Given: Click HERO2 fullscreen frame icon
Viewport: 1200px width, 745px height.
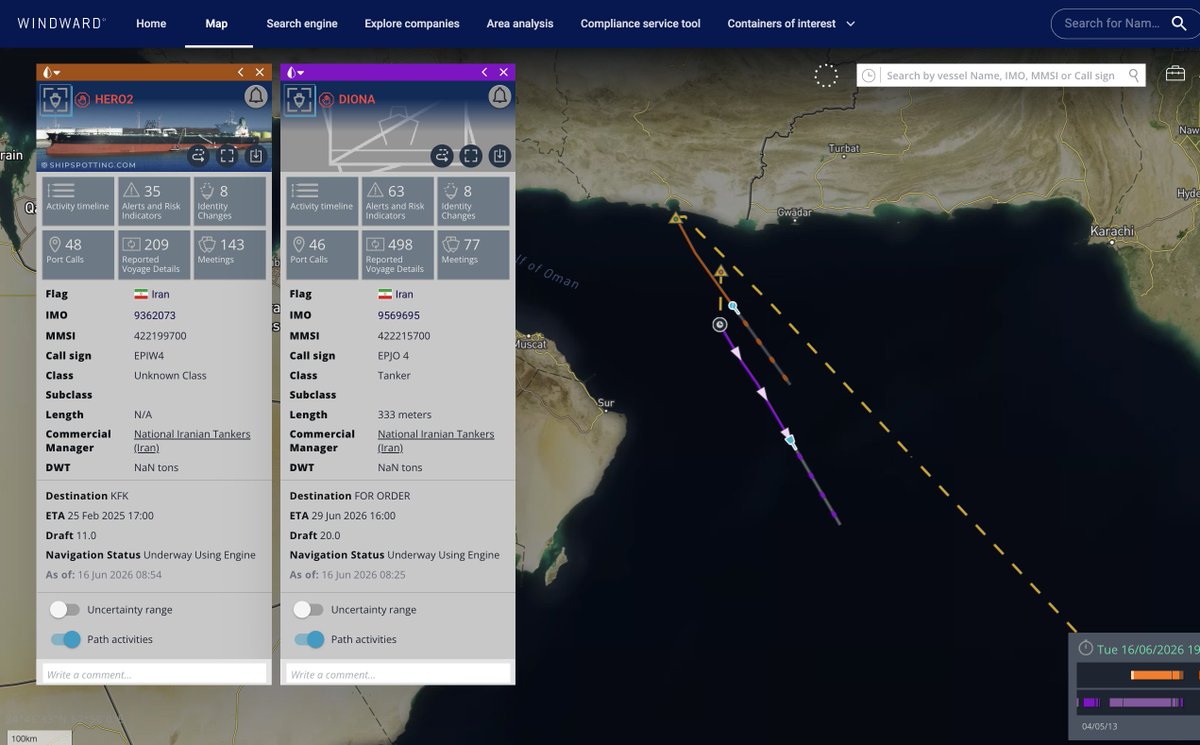Looking at the screenshot, I should [227, 156].
